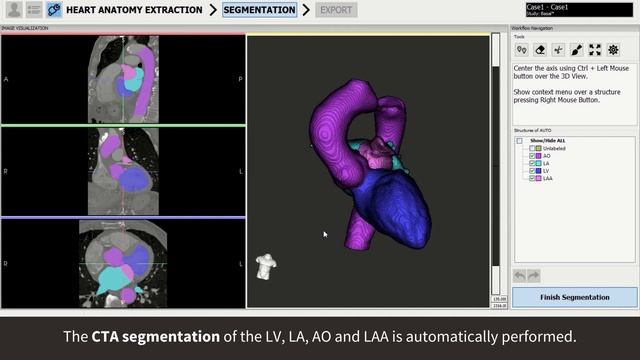Screen dimensions: 640x360
Task: Click the LA cyan color swatch
Action: (538, 163)
